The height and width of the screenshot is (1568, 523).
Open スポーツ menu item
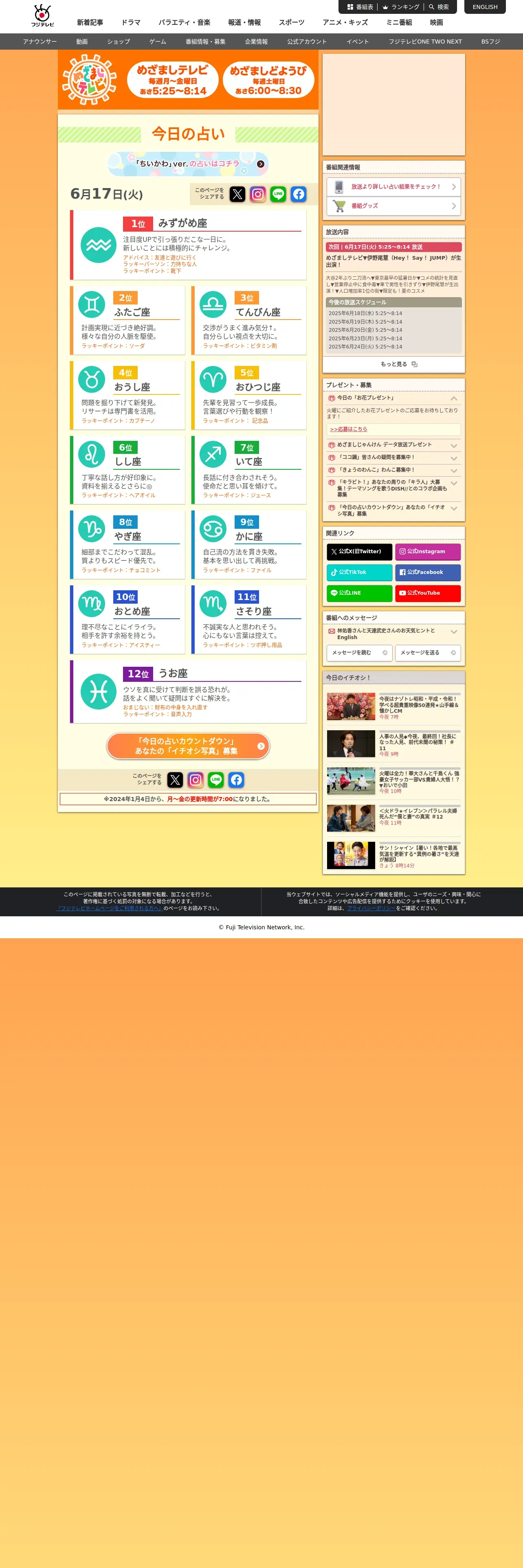click(x=292, y=22)
